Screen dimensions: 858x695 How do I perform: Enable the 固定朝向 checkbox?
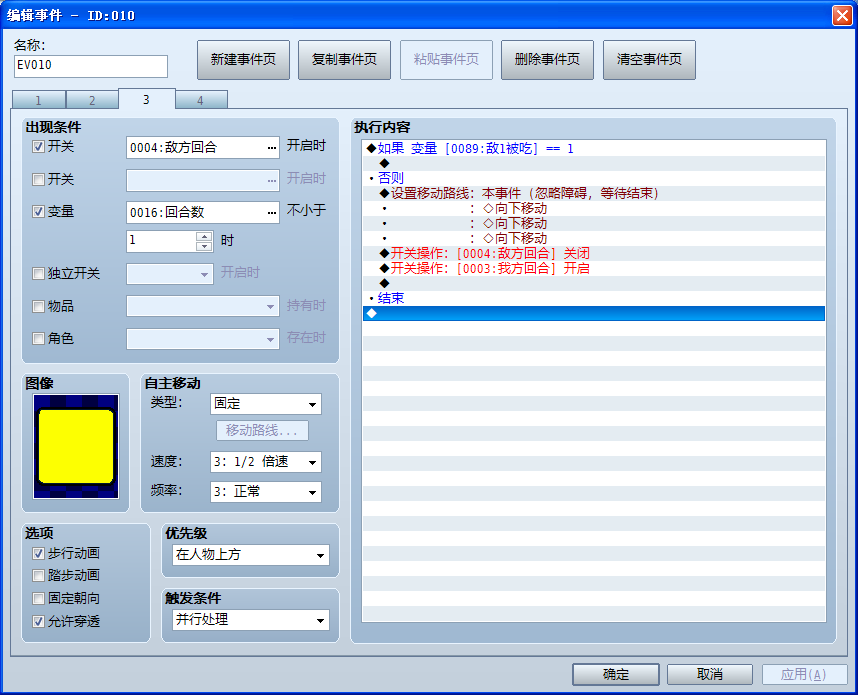[38, 598]
